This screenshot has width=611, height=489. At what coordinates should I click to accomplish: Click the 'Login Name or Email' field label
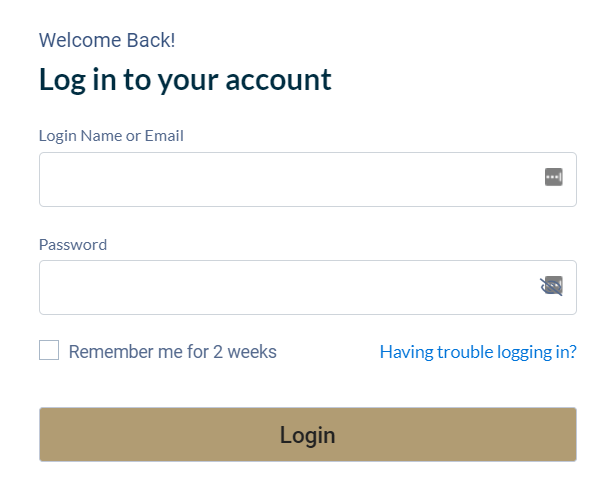[111, 136]
